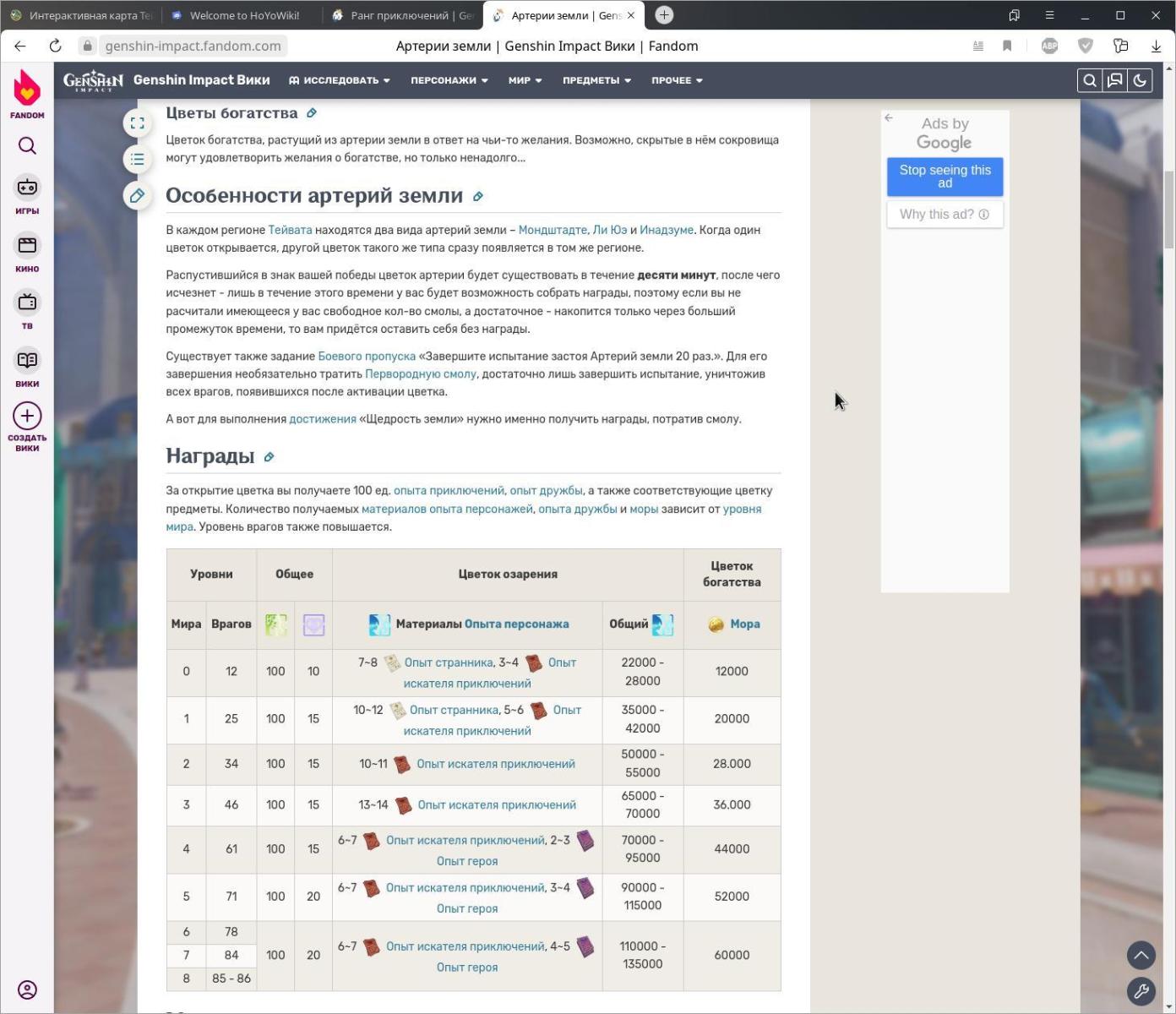Image resolution: width=1176 pixels, height=1014 pixels.
Task: Close the Артерии земли tab
Action: click(x=630, y=15)
